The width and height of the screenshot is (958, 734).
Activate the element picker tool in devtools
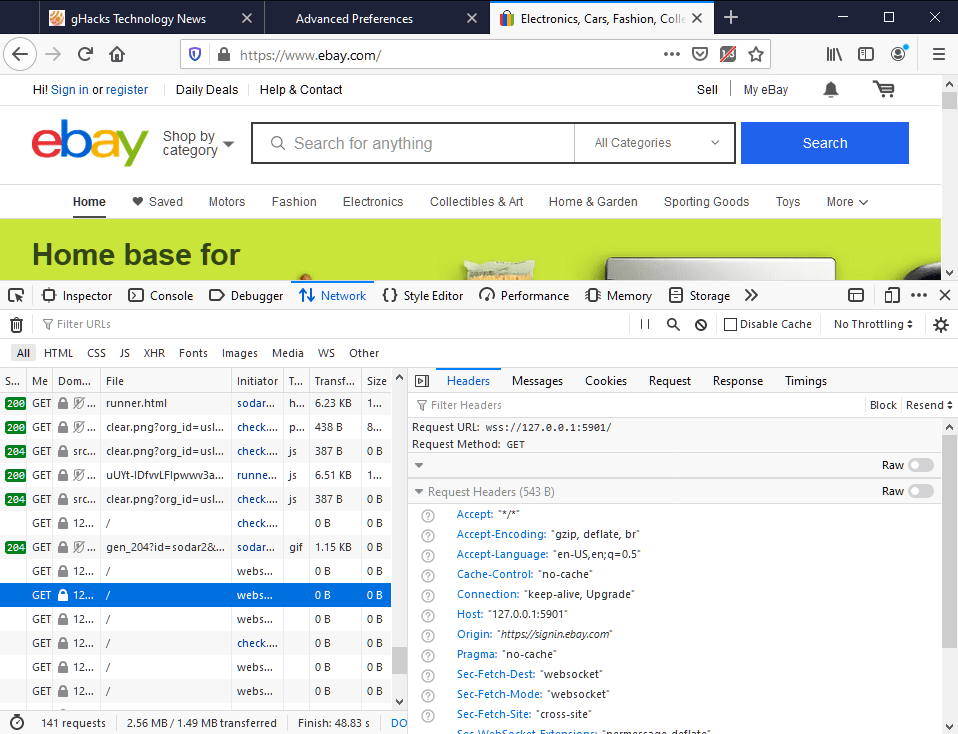[16, 296]
